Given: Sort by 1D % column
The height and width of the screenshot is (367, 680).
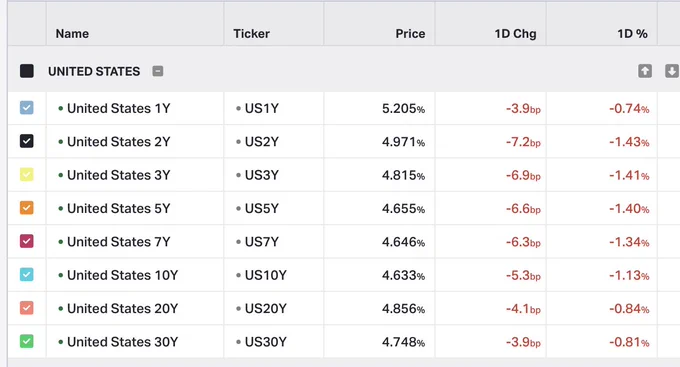Looking at the screenshot, I should (632, 33).
